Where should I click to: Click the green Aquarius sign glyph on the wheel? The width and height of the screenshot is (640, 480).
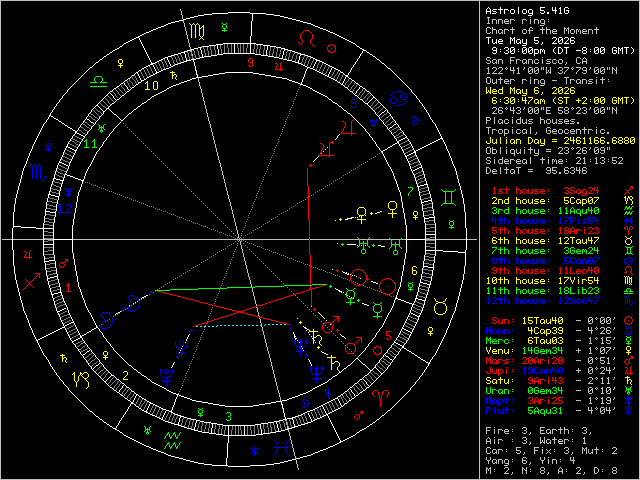tap(172, 441)
